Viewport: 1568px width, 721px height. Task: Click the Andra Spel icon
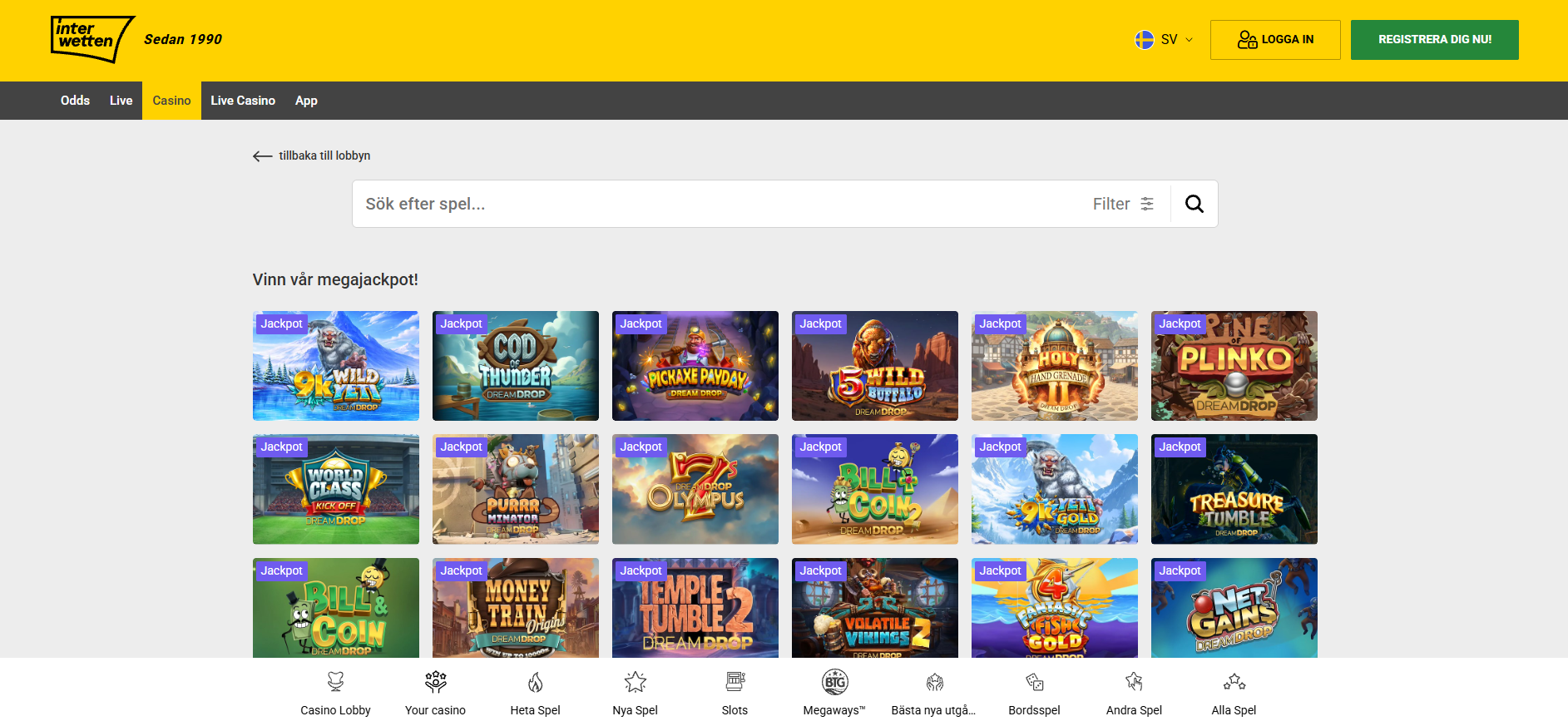click(x=1135, y=682)
